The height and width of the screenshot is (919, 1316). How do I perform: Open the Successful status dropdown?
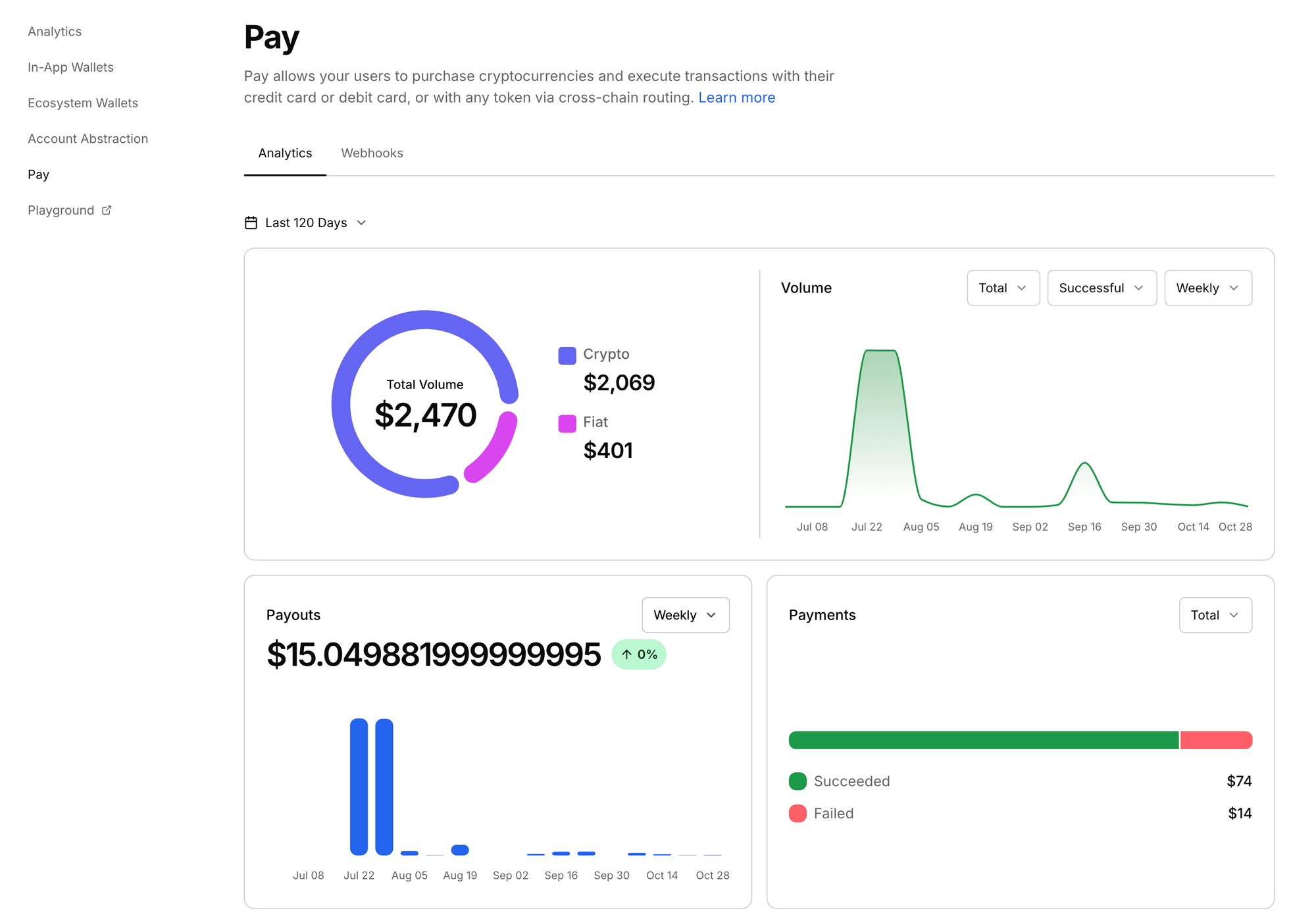click(1101, 288)
